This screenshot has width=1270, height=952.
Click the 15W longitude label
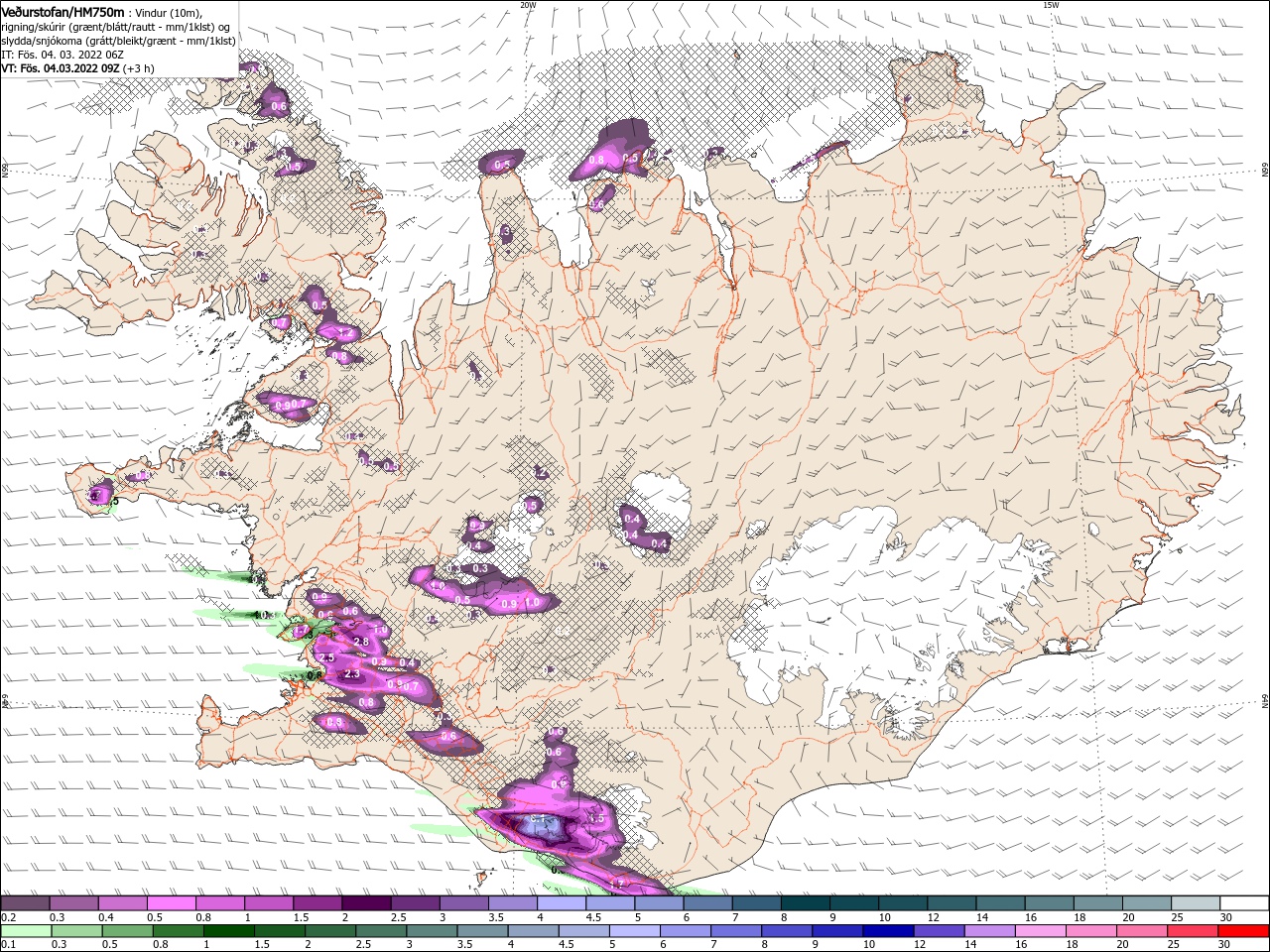pyautogui.click(x=1051, y=5)
